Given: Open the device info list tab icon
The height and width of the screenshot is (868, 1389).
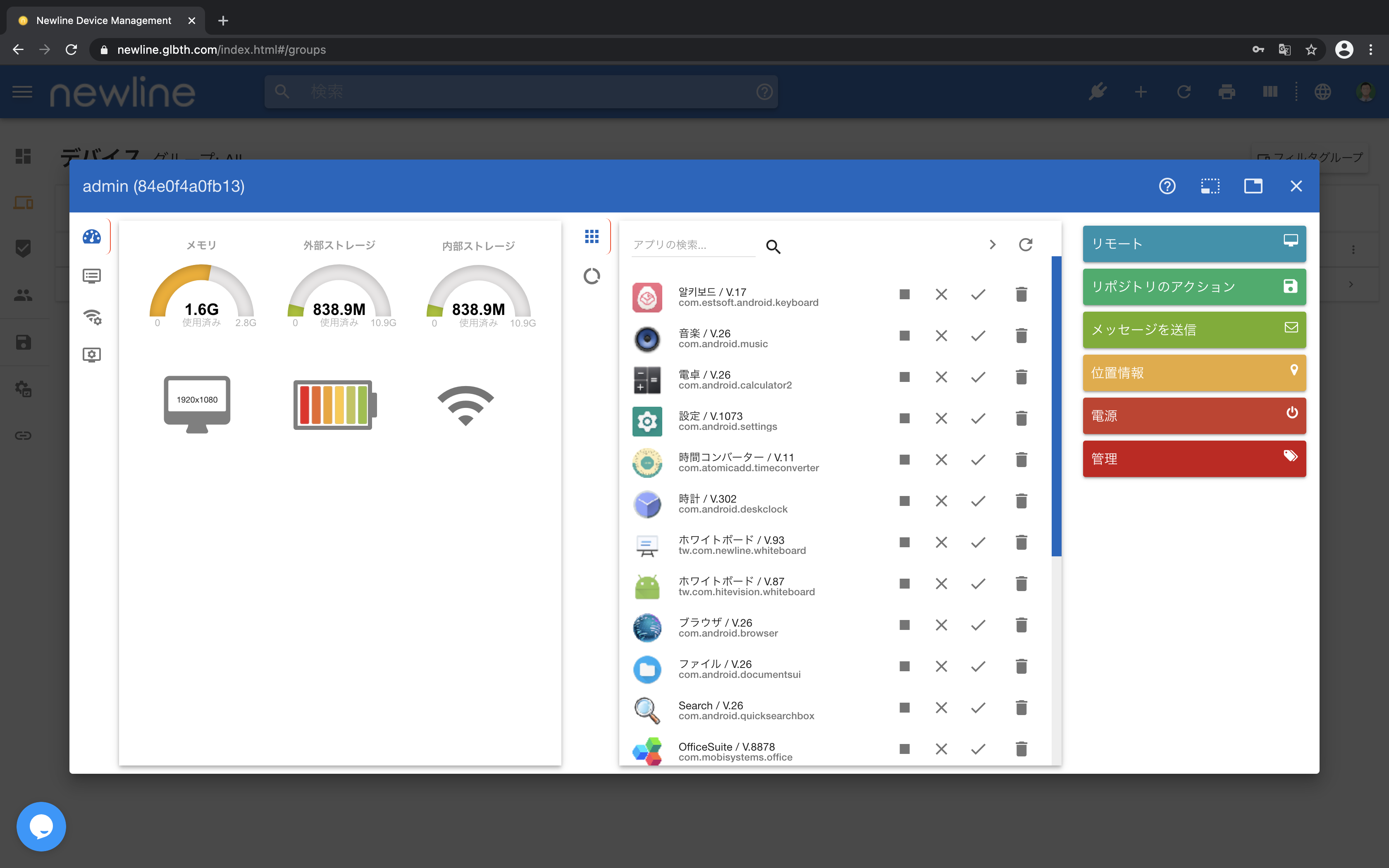Looking at the screenshot, I should coord(92,276).
